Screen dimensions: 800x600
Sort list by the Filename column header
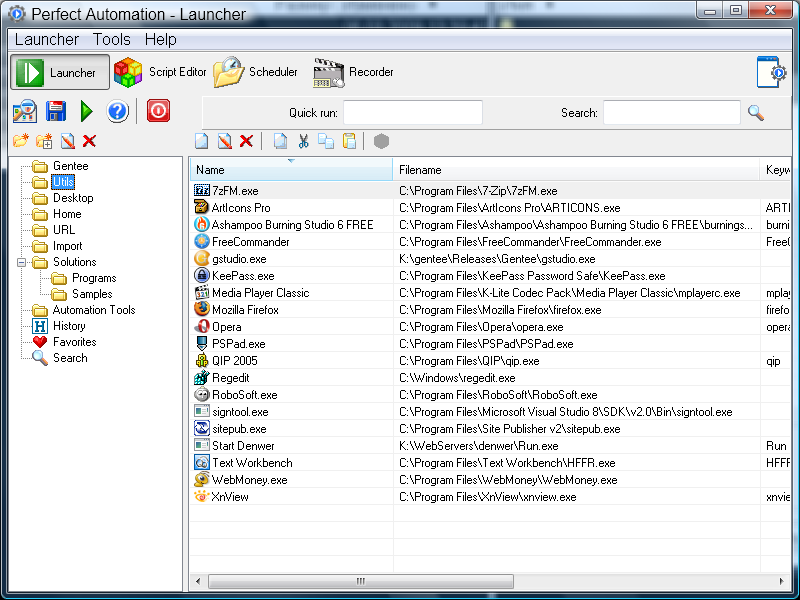point(576,170)
